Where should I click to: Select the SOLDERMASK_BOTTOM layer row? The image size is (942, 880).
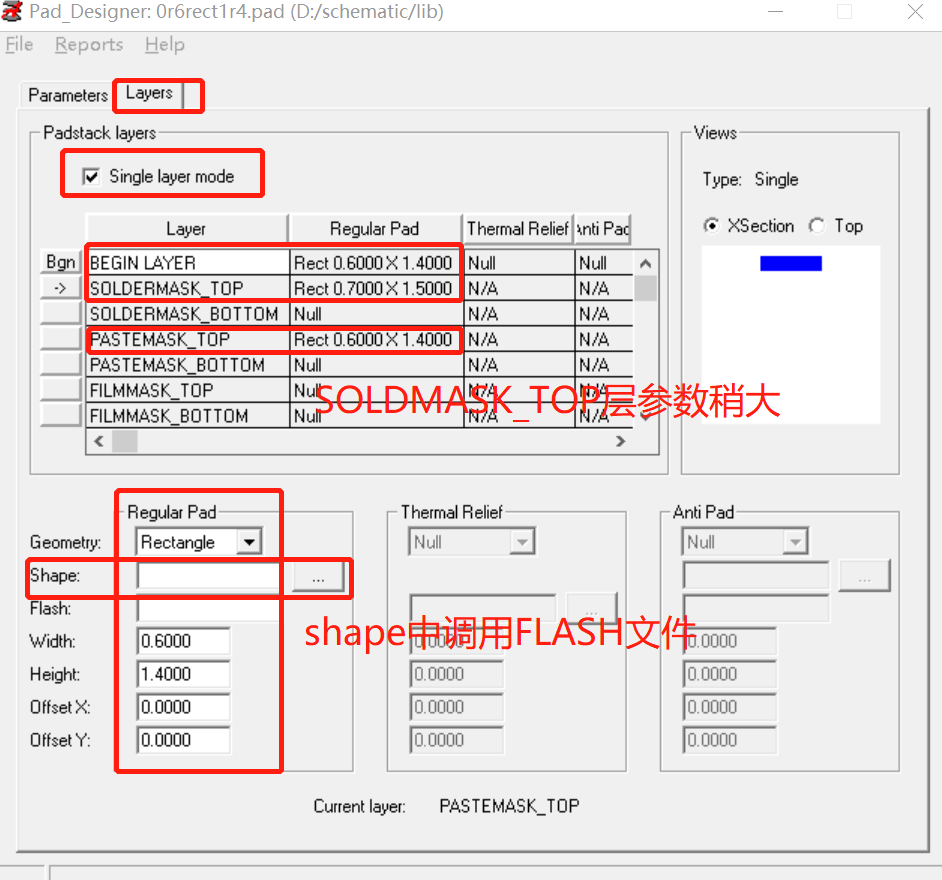(x=359, y=314)
